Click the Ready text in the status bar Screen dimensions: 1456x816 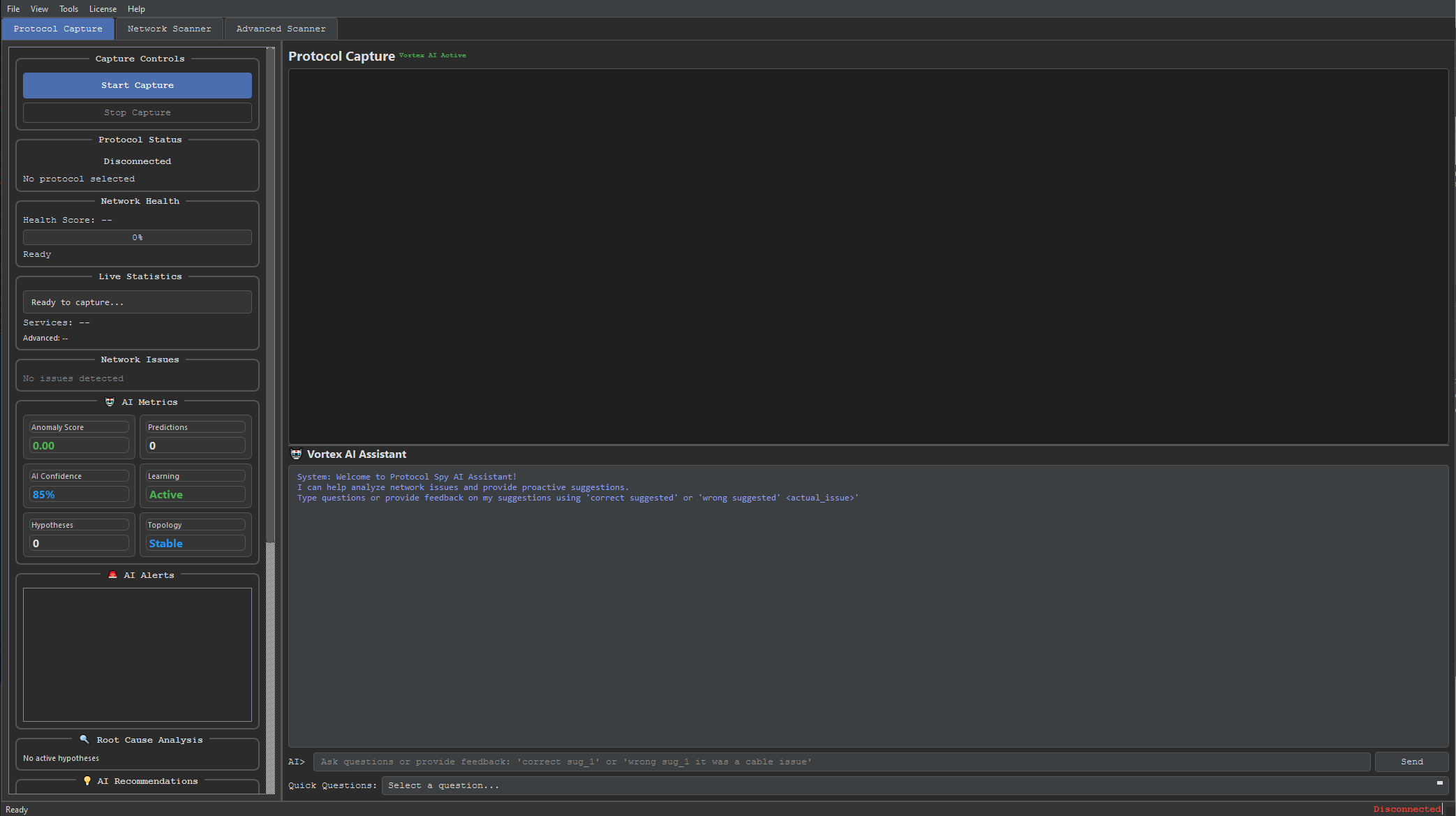tap(17, 810)
